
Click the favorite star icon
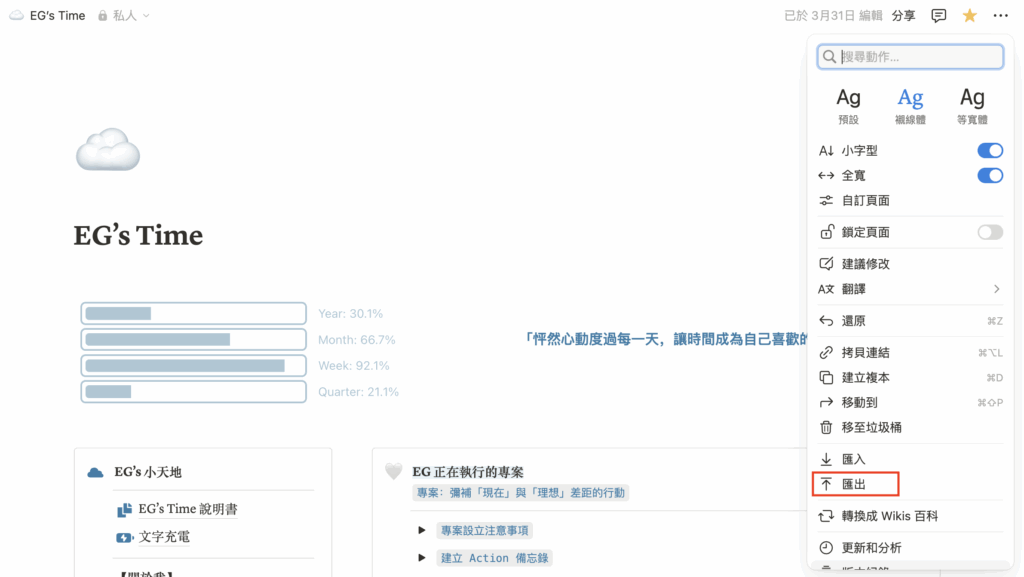pos(969,16)
